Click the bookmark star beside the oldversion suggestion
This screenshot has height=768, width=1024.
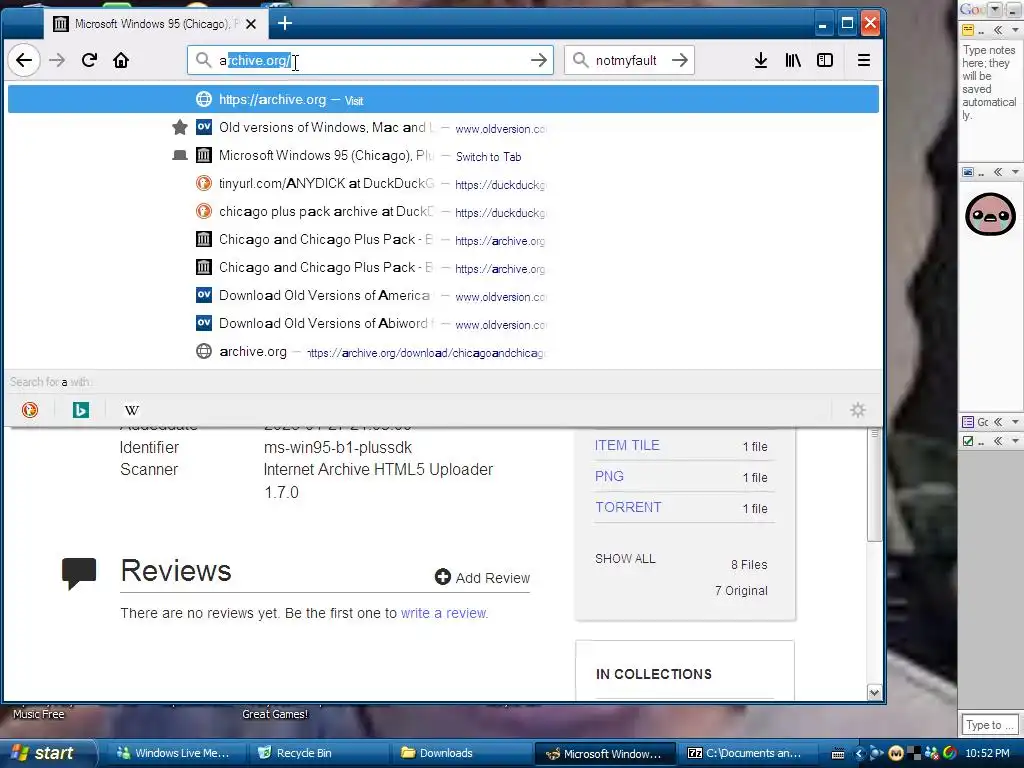(180, 127)
